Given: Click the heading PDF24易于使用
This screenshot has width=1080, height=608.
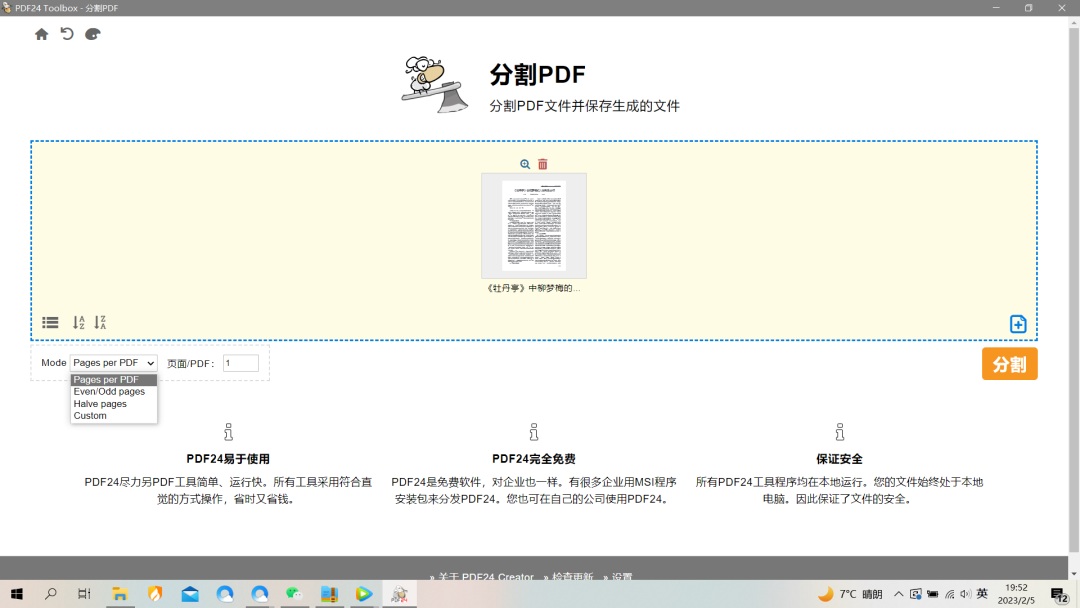Looking at the screenshot, I should [228, 459].
